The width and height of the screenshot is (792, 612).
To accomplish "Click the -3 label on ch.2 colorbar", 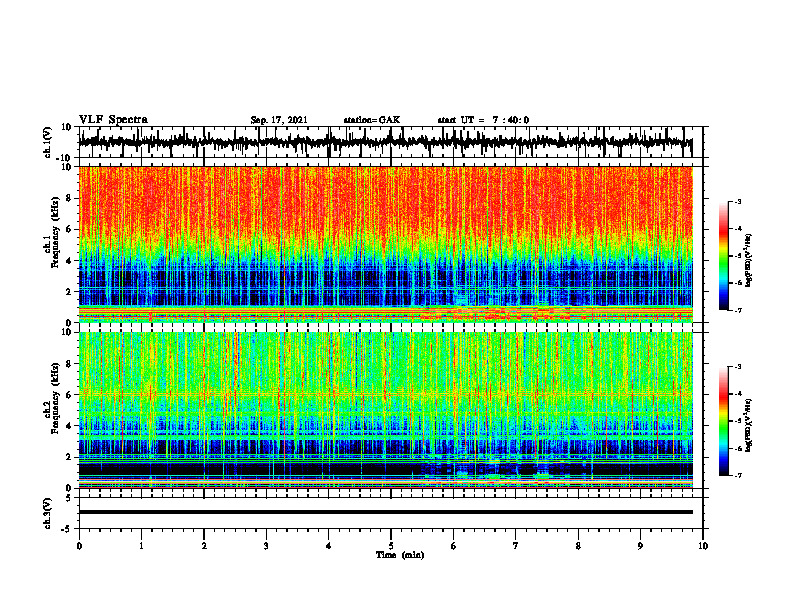I will 738,367.
